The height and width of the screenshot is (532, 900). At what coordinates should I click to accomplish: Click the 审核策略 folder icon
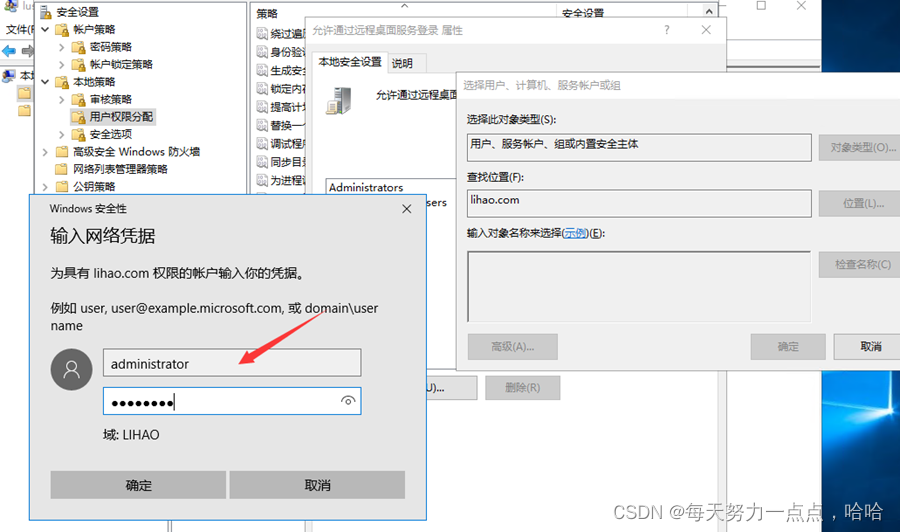79,100
